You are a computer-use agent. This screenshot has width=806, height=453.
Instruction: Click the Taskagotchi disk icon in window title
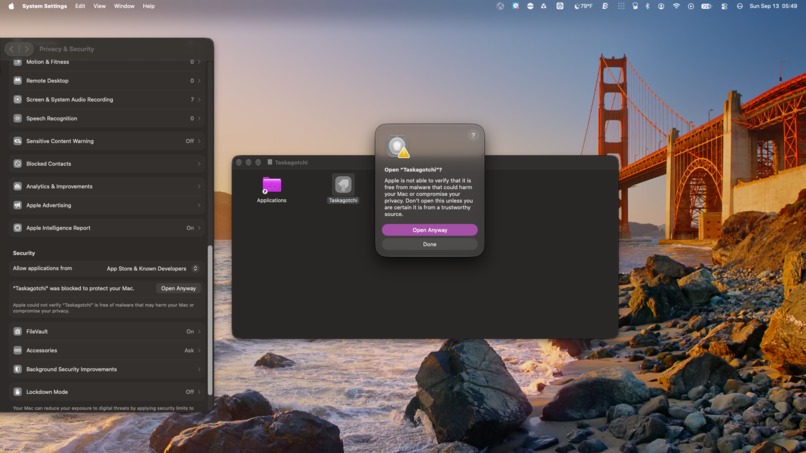pos(269,162)
